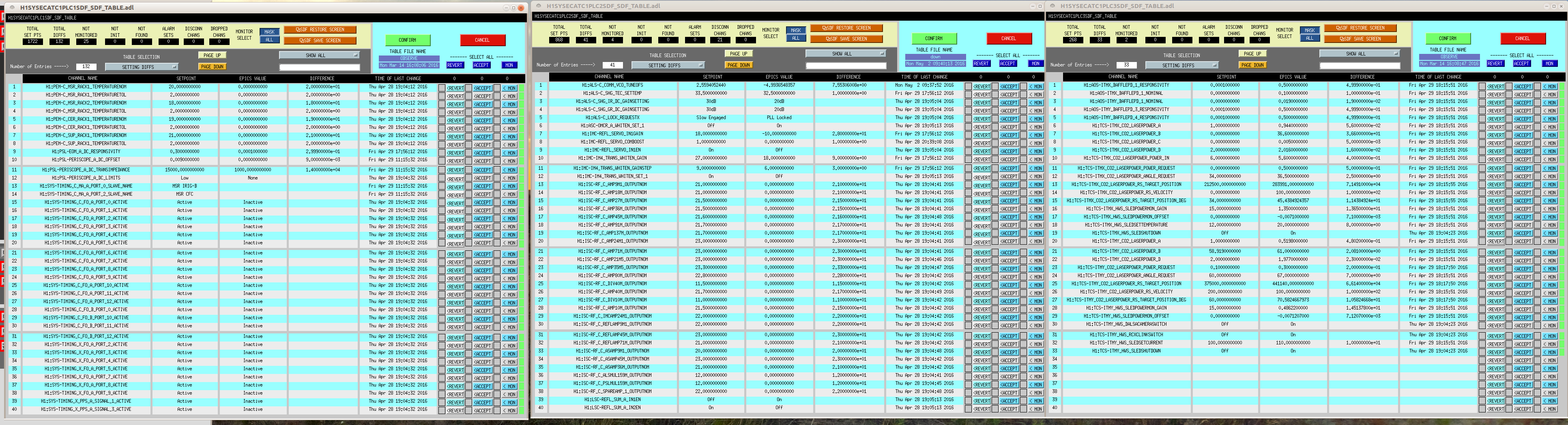Click ACCEPT button for H1:IMC-REFL_SERVO_COMBOOST row
The image size is (1568, 425).
click(1009, 143)
